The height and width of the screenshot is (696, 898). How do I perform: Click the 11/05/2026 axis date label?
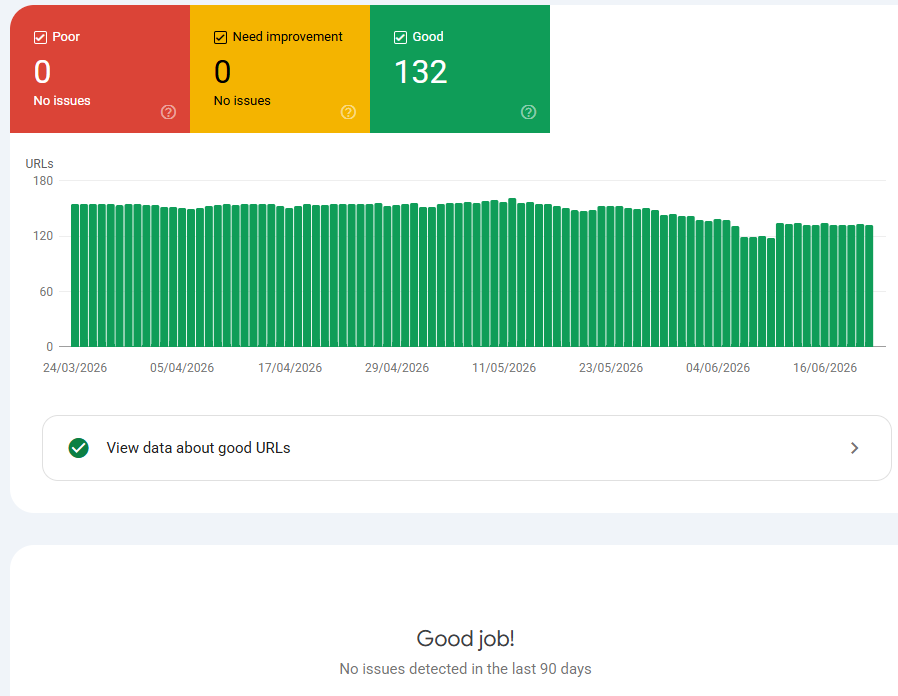click(504, 368)
